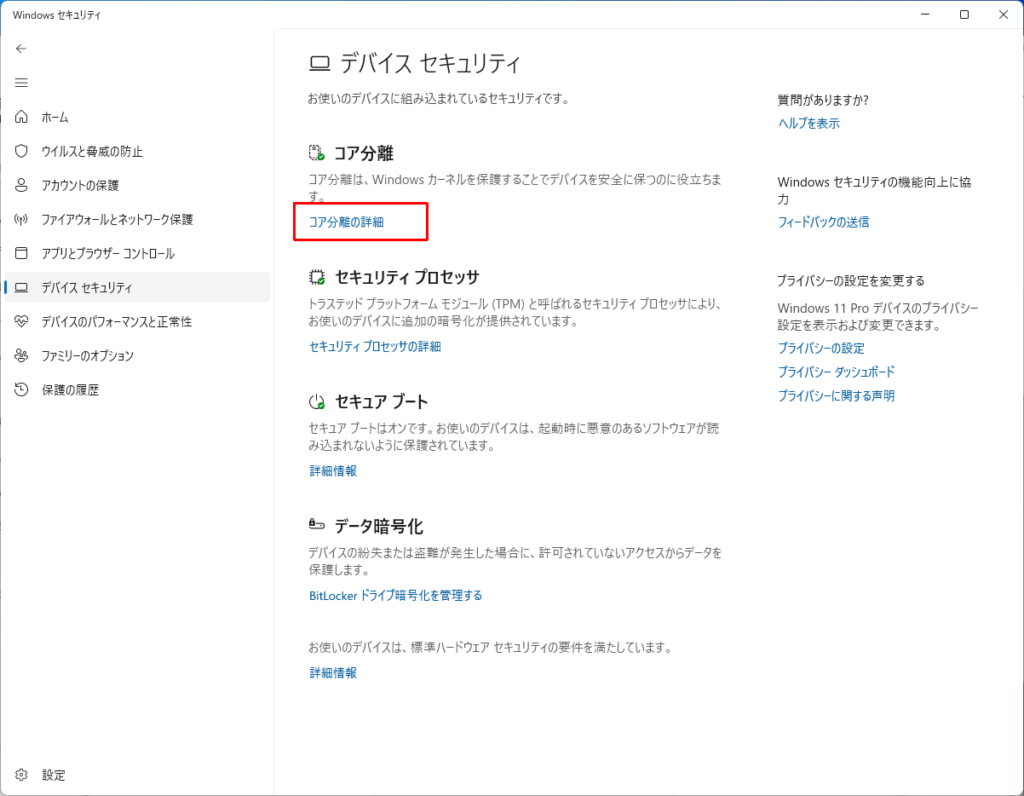The image size is (1024, 796).
Task: Go to ファミリーのオプション
Action: pos(88,355)
